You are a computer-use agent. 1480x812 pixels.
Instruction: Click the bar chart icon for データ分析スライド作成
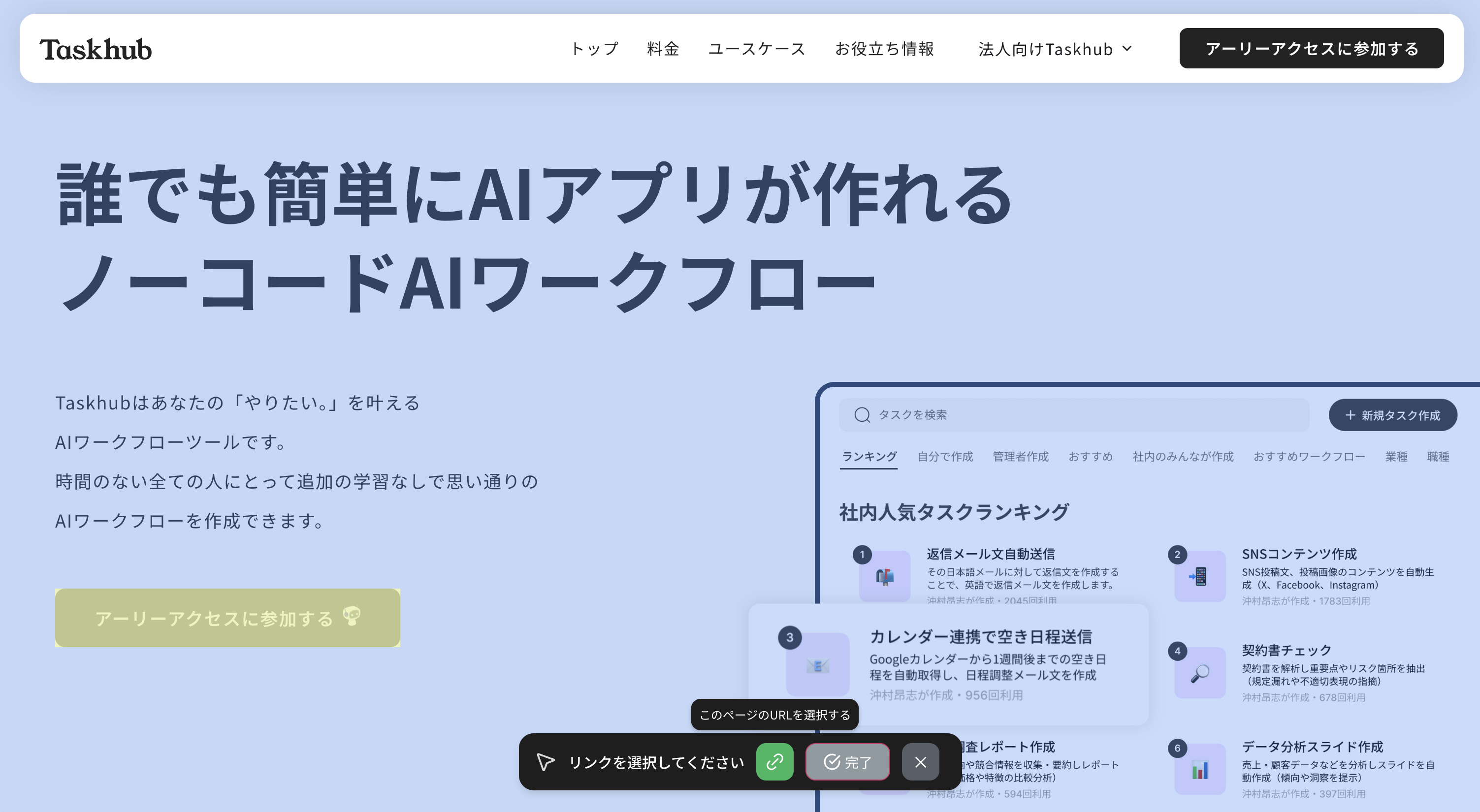pyautogui.click(x=1200, y=769)
